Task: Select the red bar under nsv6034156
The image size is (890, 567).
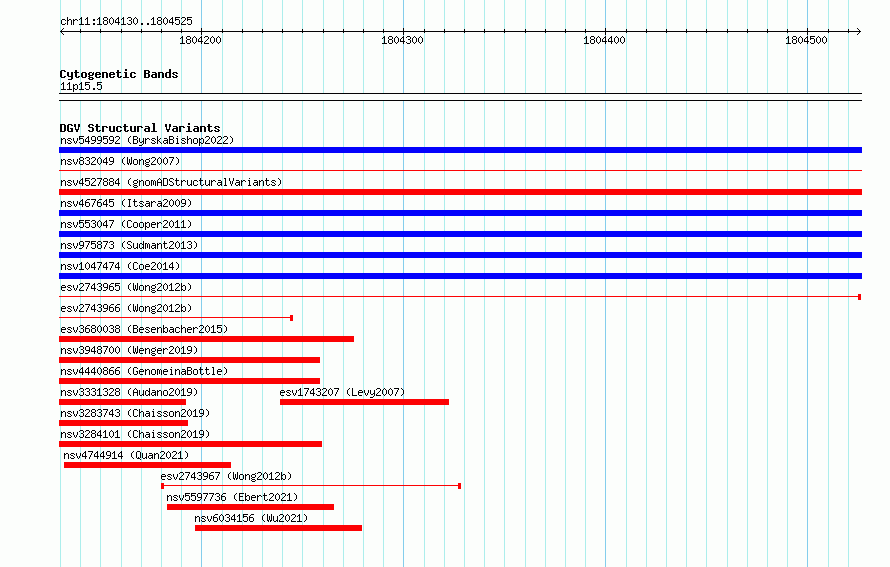Action: pos(278,528)
